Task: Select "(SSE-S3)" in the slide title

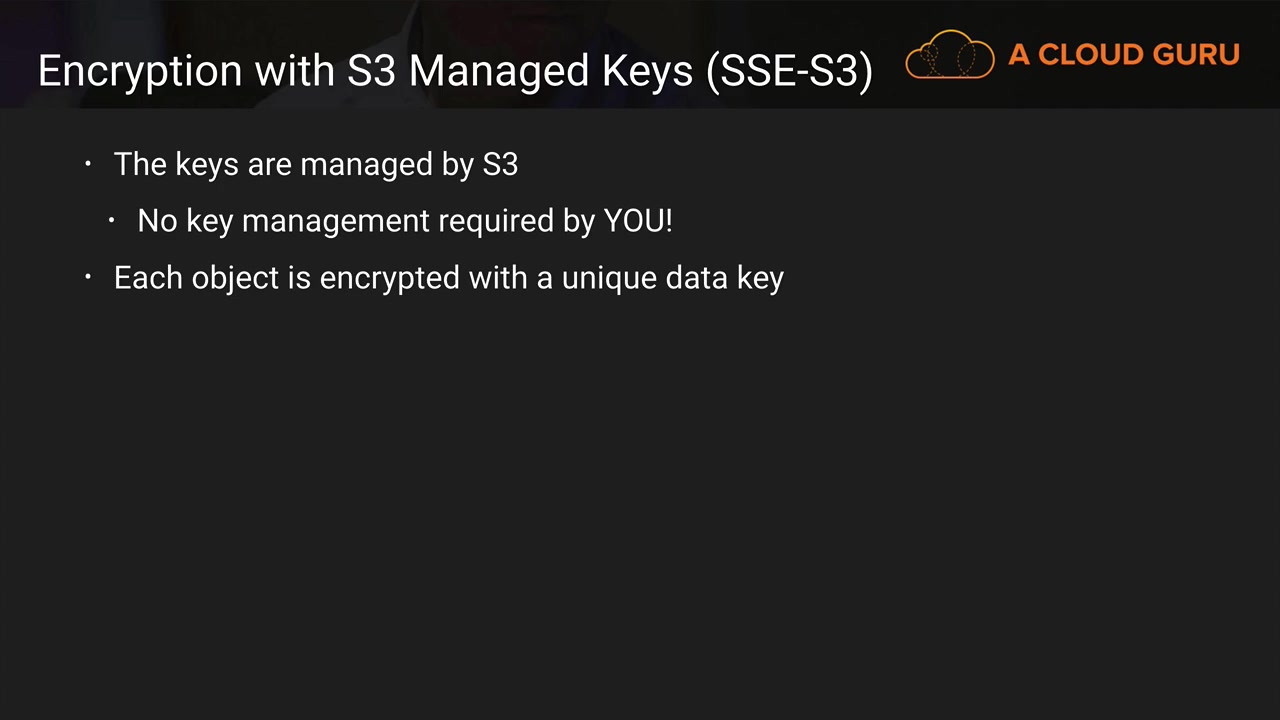Action: [x=789, y=72]
